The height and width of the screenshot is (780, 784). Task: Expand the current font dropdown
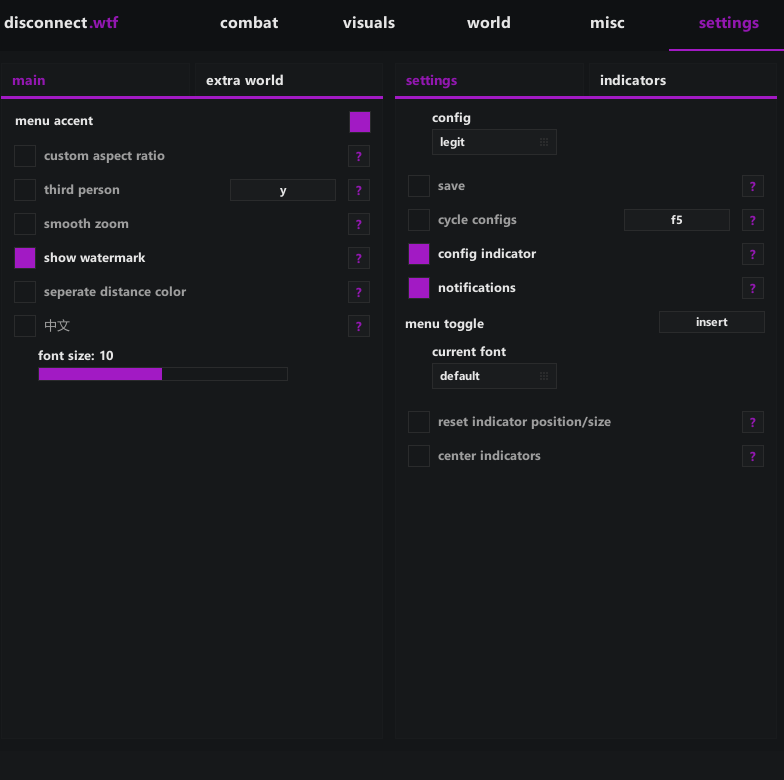click(x=494, y=376)
